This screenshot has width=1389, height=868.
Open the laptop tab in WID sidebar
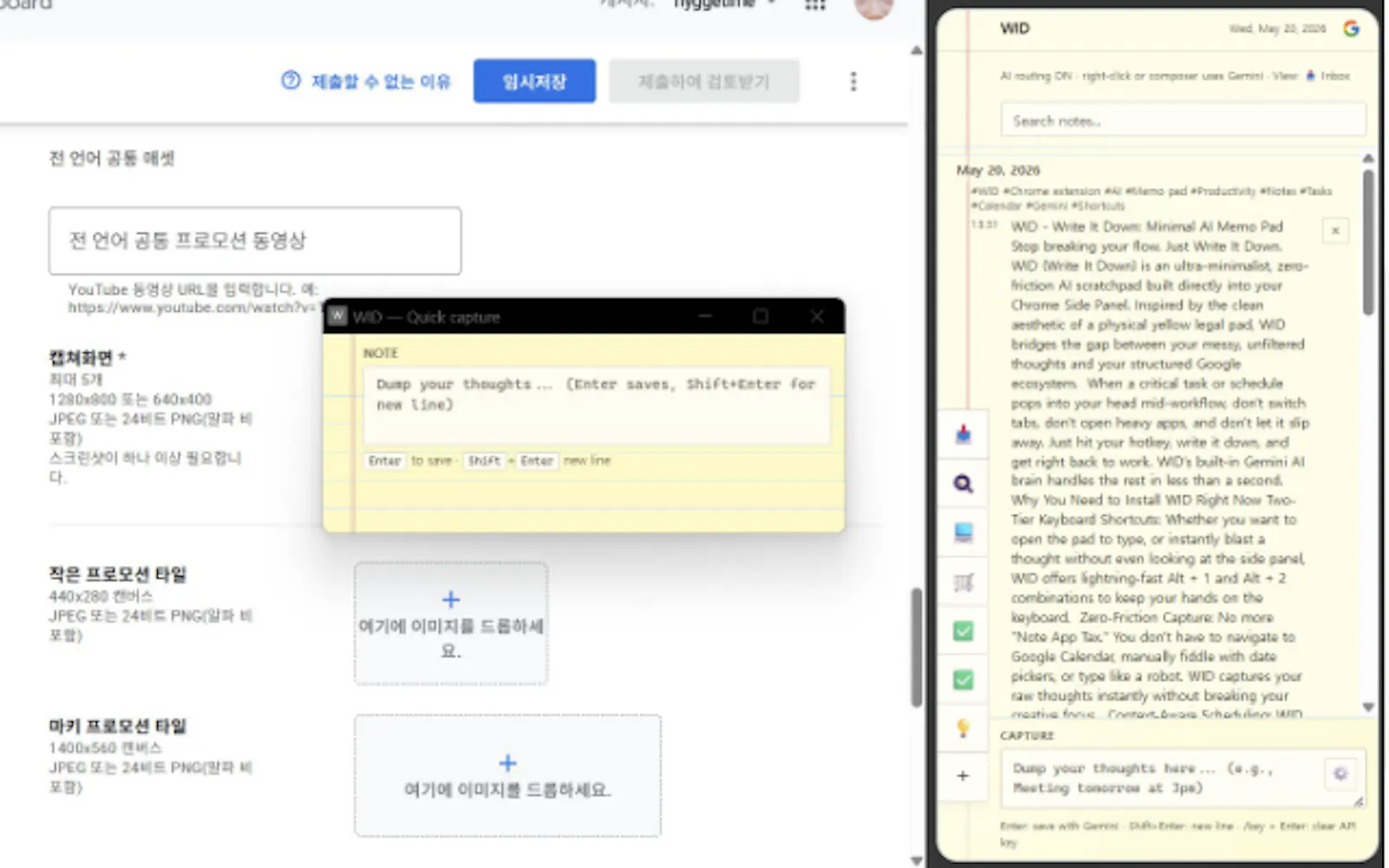pos(963,532)
